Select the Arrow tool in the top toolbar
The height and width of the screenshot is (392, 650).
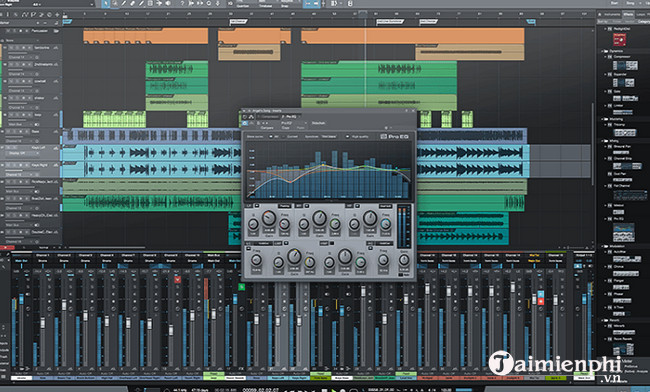[x=106, y=3]
